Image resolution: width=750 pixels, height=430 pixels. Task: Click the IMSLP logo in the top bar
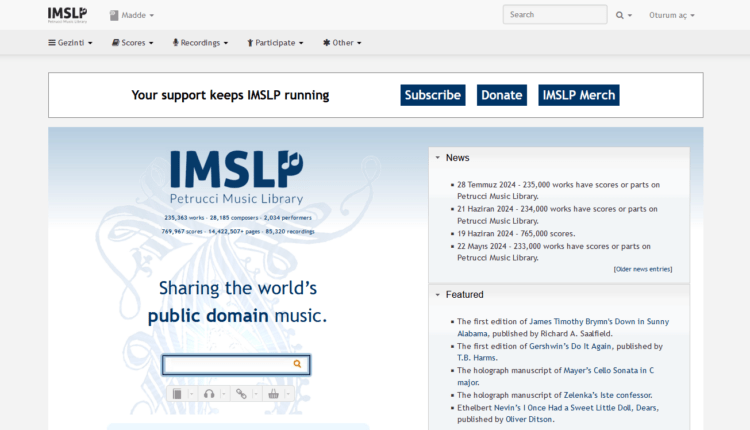(67, 15)
